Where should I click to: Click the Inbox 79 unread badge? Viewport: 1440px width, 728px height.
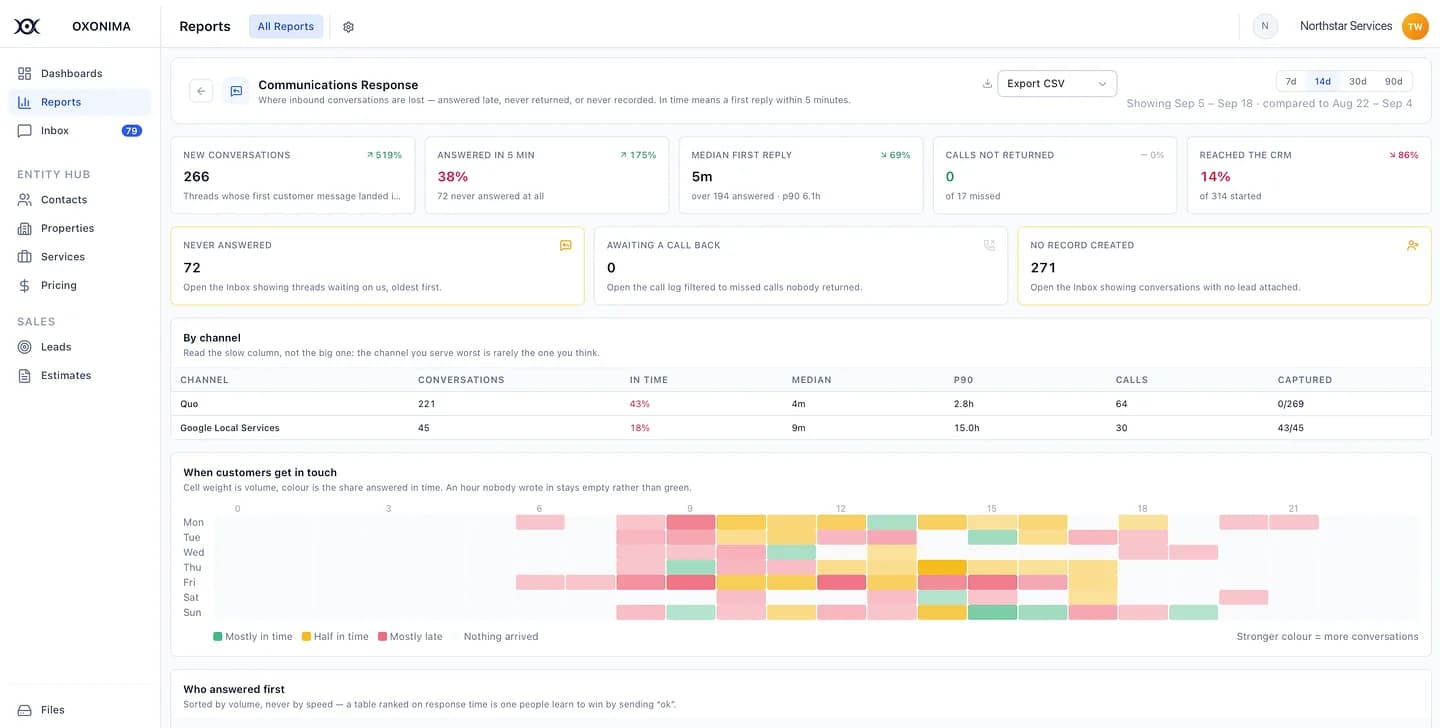click(131, 130)
